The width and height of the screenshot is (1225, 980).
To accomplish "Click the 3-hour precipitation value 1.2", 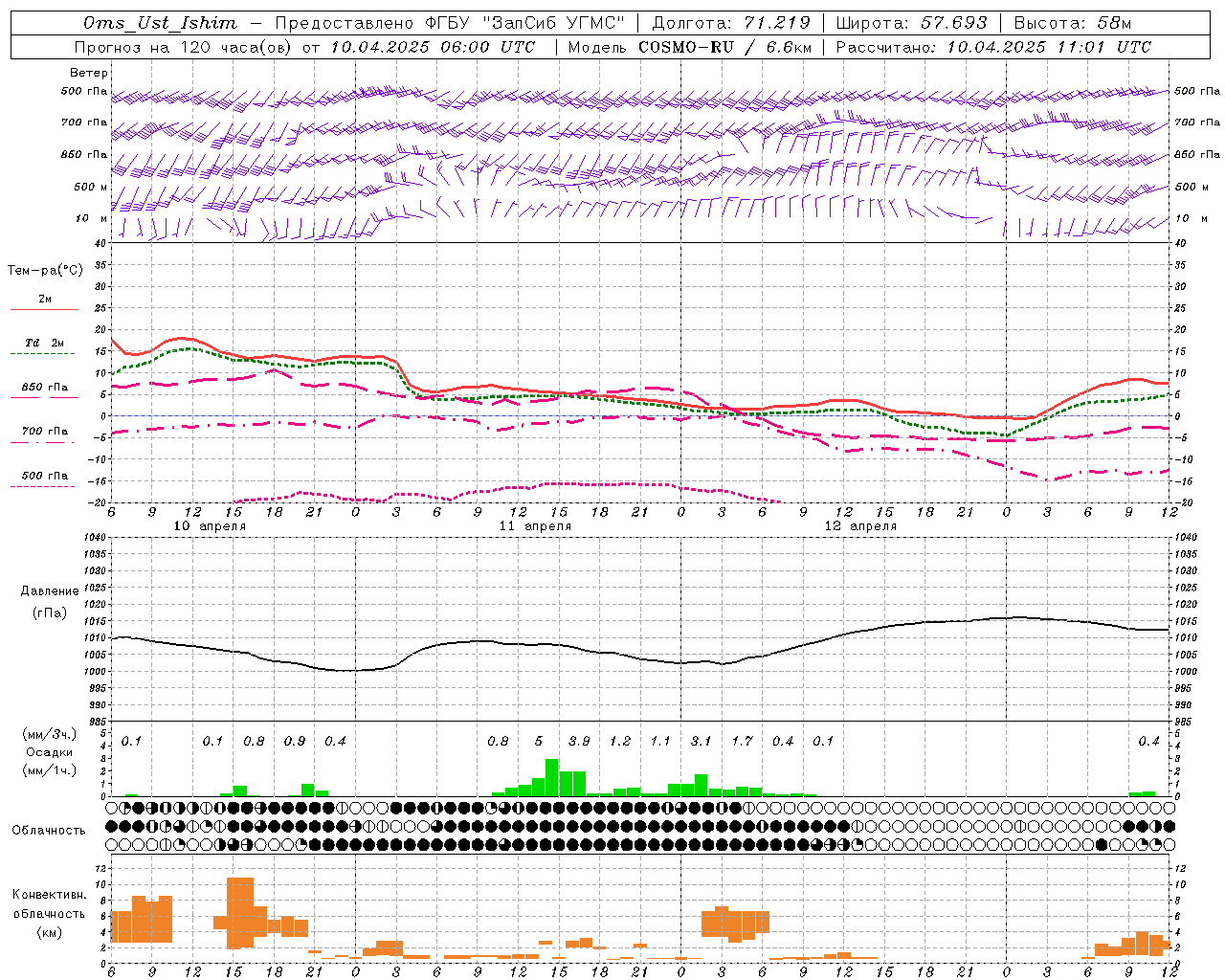I will point(620,742).
